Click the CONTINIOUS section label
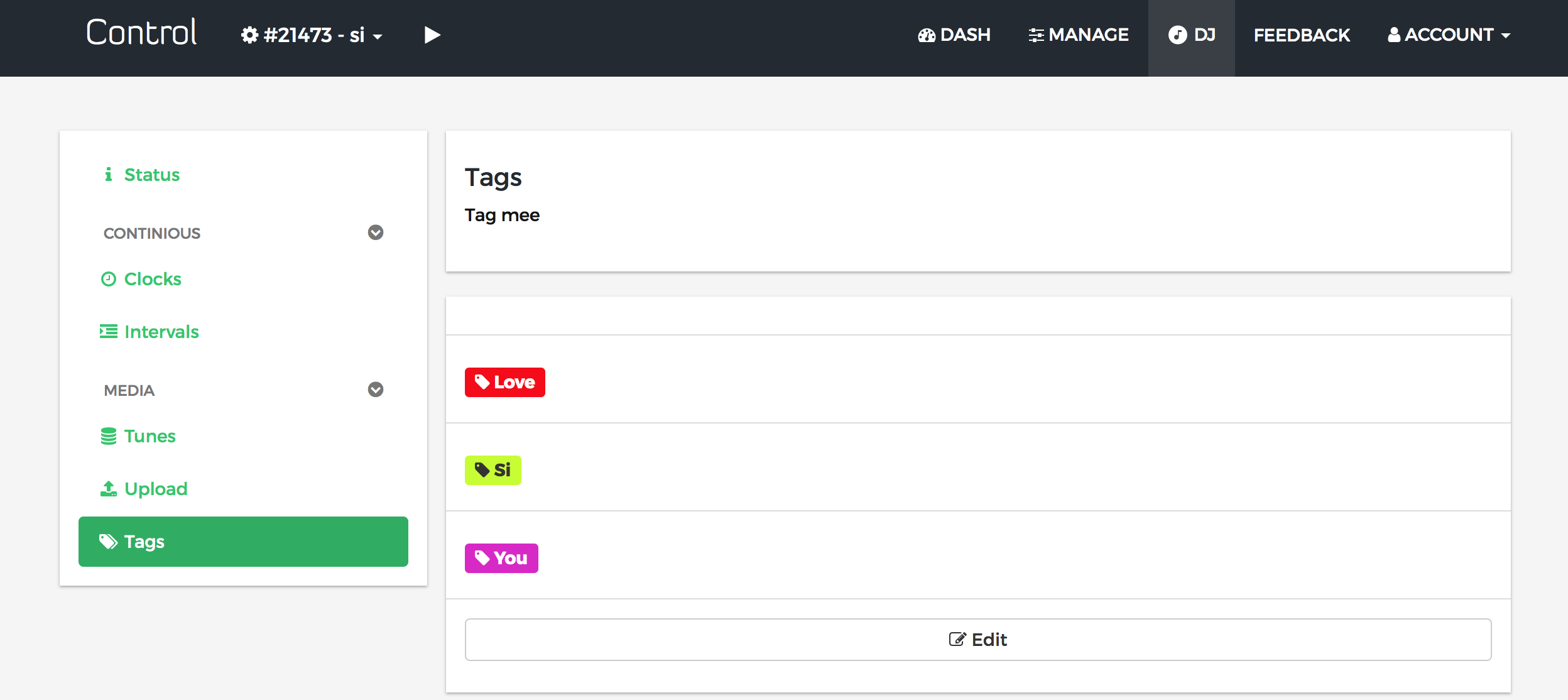This screenshot has height=700, width=1568. click(152, 233)
